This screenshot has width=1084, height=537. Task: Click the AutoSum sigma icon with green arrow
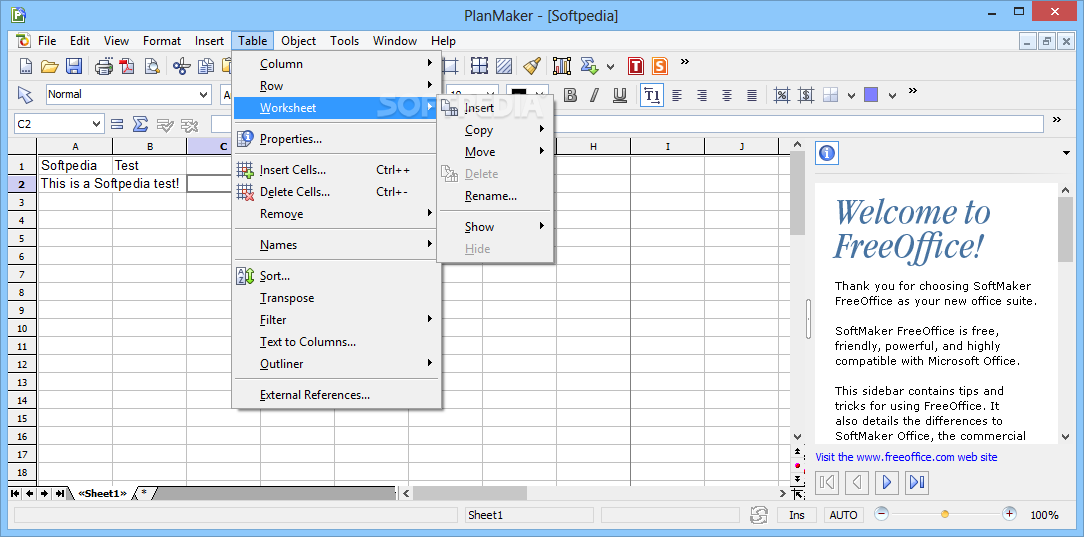point(589,66)
